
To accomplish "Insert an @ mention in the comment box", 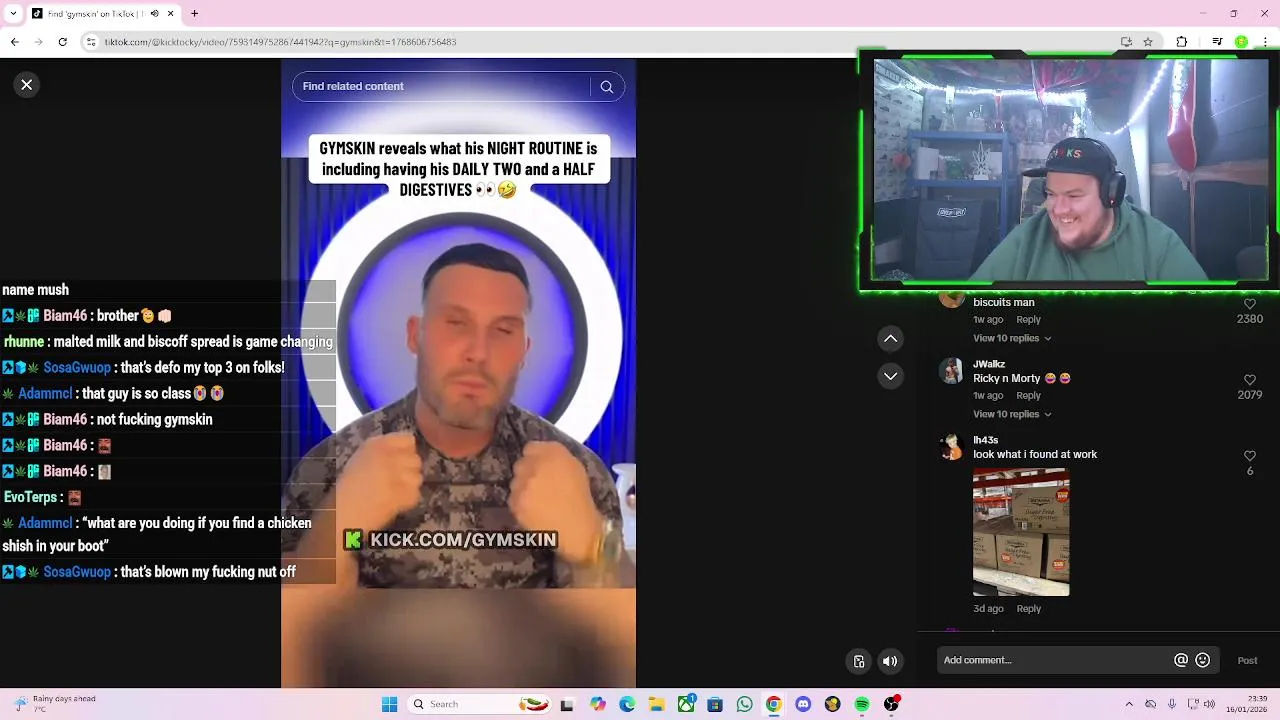I will (x=1181, y=660).
